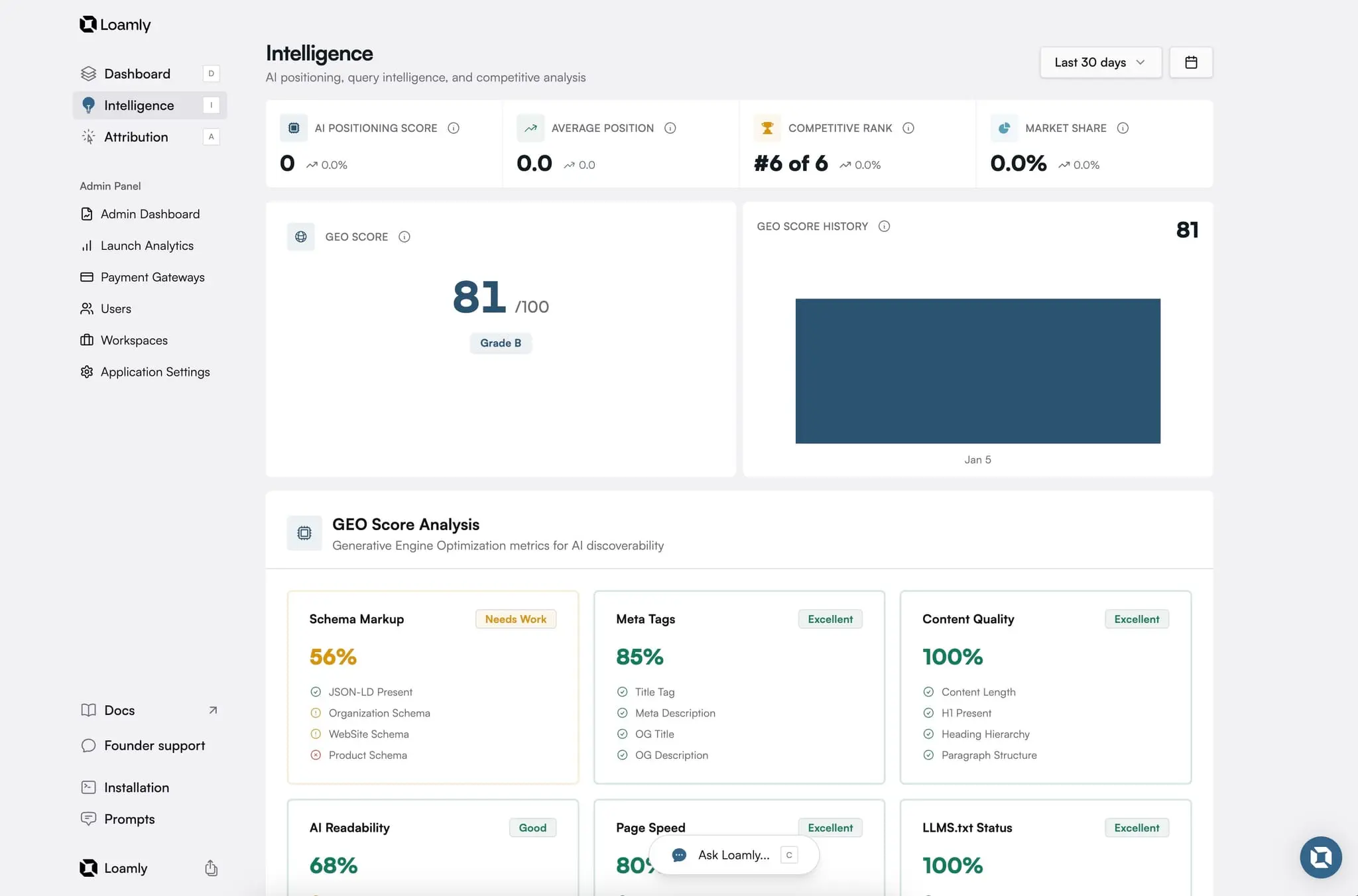
Task: Click the Launch Analytics bar chart icon
Action: click(x=87, y=246)
